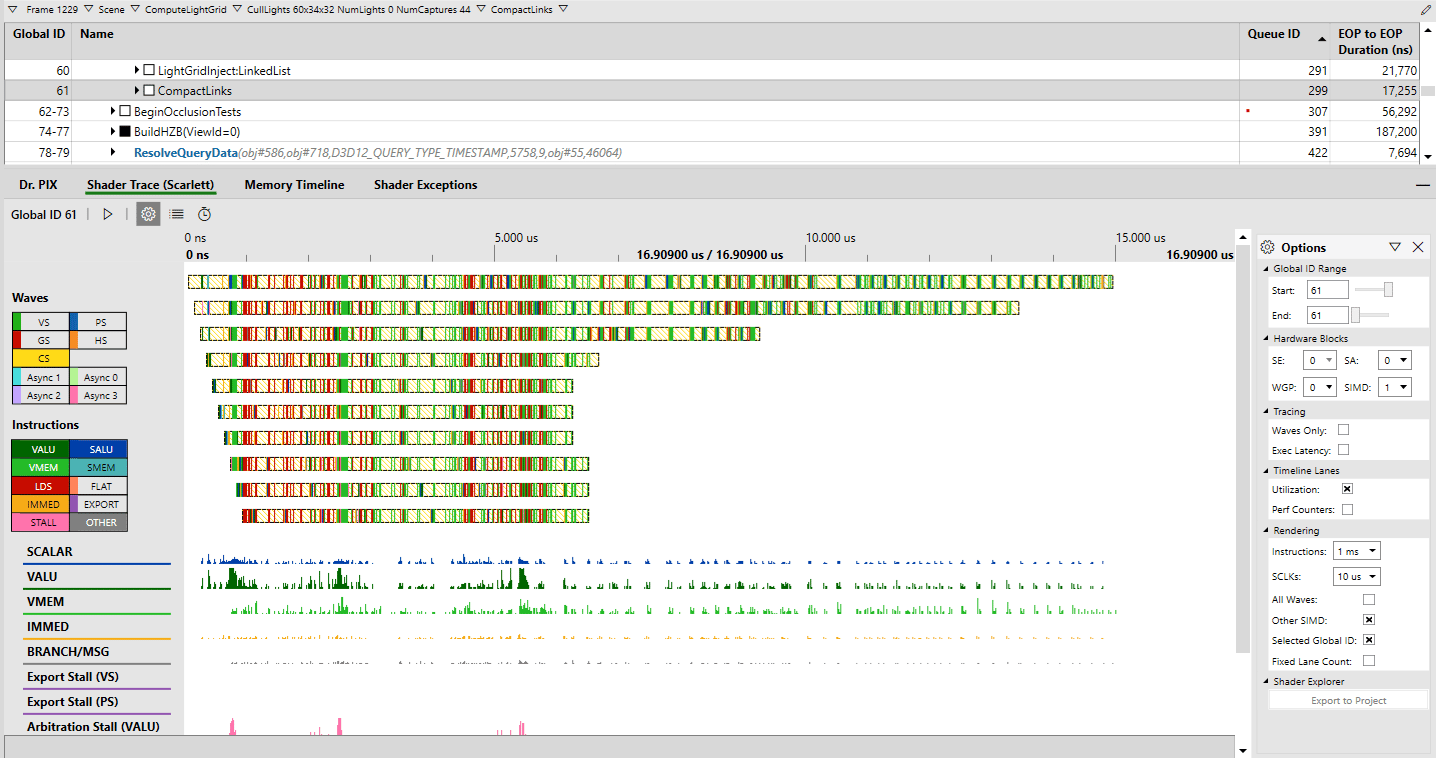This screenshot has height=758, width=1436.
Task: Open the WGP dropdown
Action: (1319, 387)
